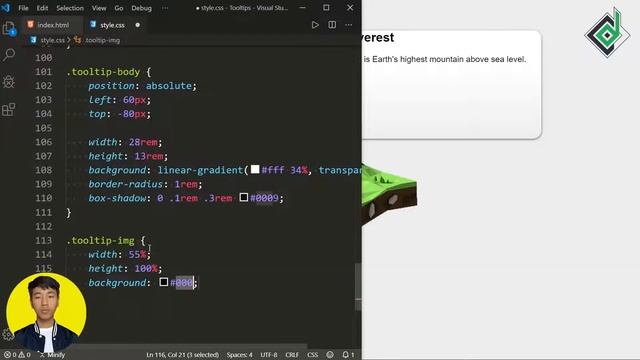Change encoding via UTF-8 status item
The height and width of the screenshot is (360, 640).
[x=269, y=355]
